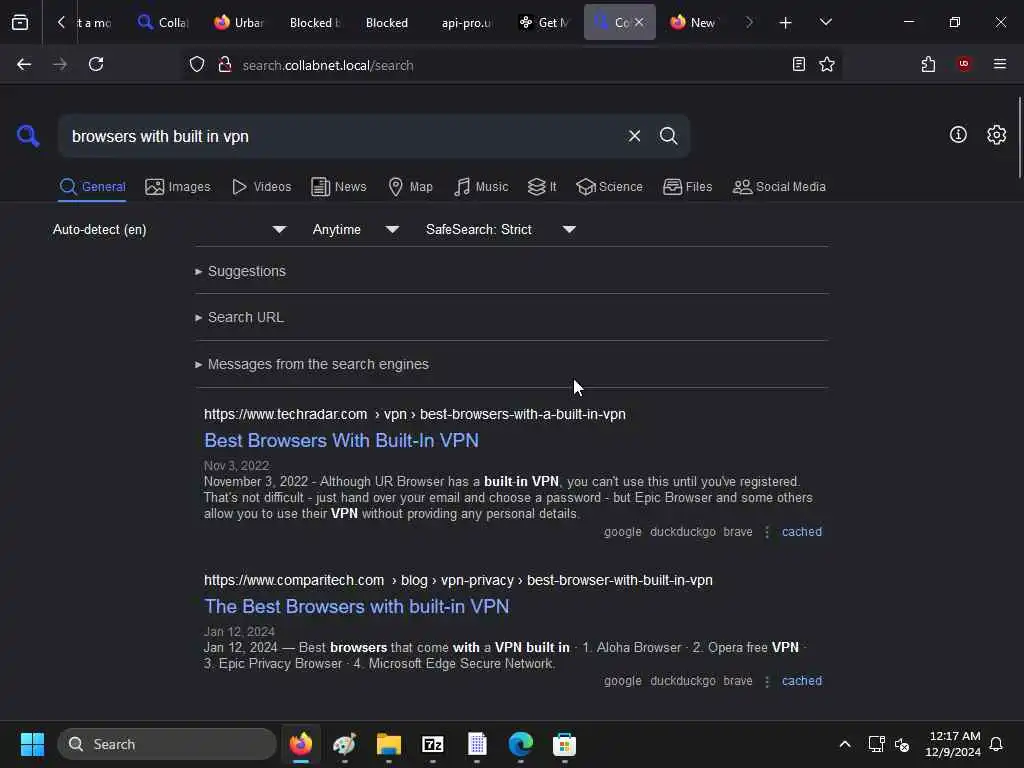The image size is (1024, 768).
Task: Switch to the api-pro tab
Action: pos(466,22)
